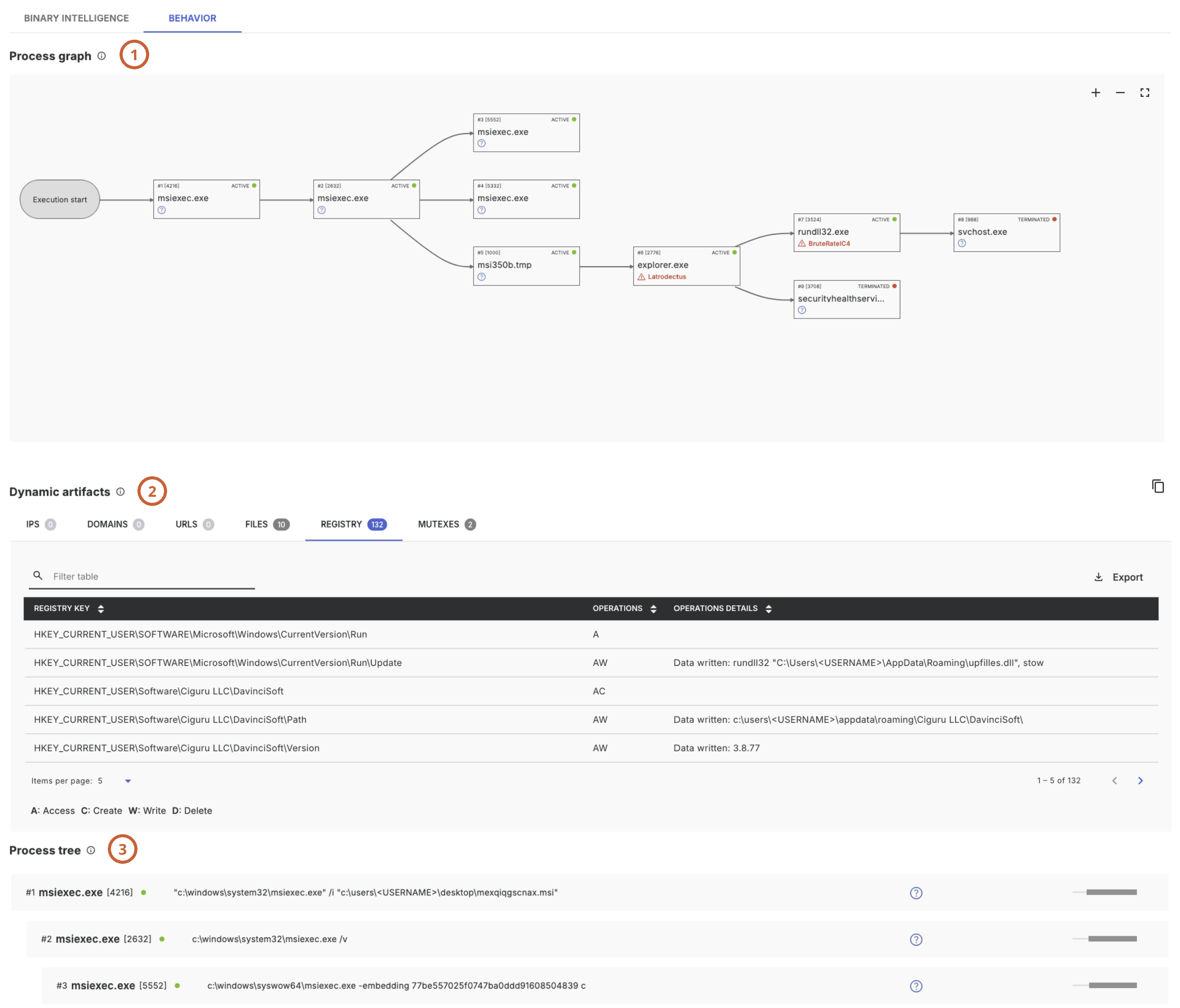The width and height of the screenshot is (1180, 1008).
Task: Copy dynamic artifacts using clipboard icon
Action: tap(1157, 486)
